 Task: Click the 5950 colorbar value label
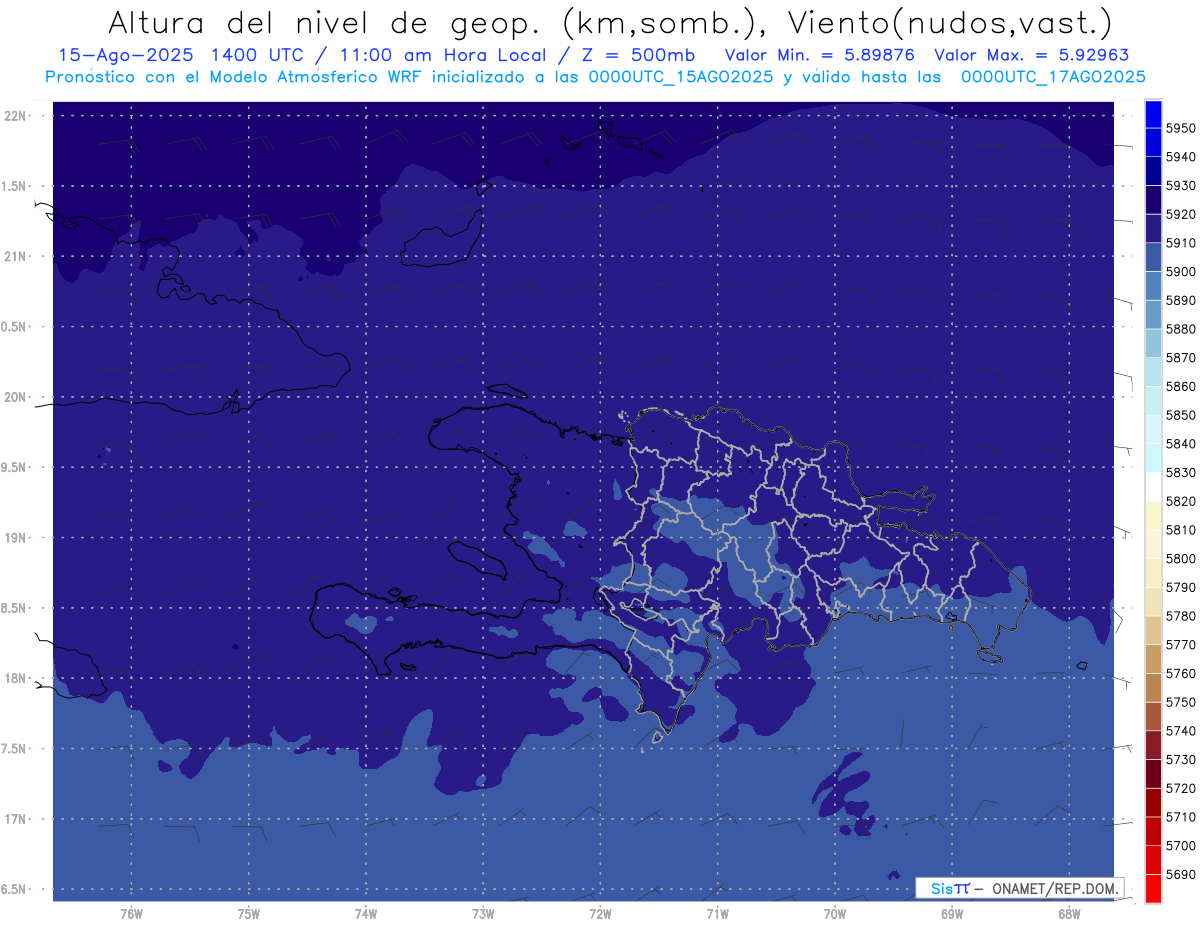[1180, 128]
